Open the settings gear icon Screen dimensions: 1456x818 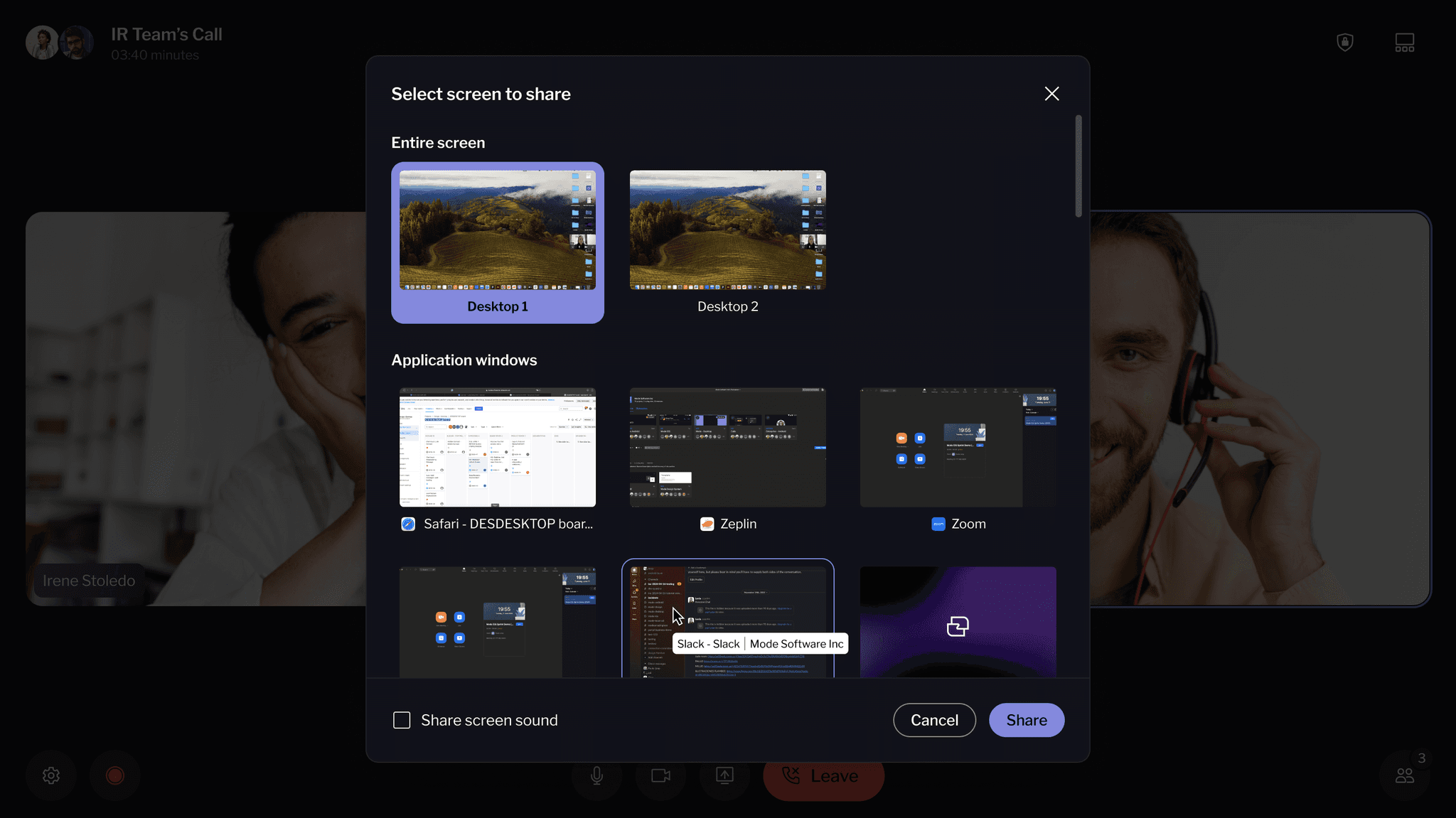click(51, 775)
